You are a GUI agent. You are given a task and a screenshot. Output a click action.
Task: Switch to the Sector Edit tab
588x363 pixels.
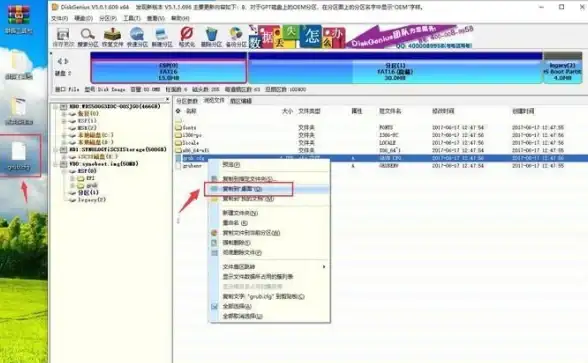coord(241,101)
